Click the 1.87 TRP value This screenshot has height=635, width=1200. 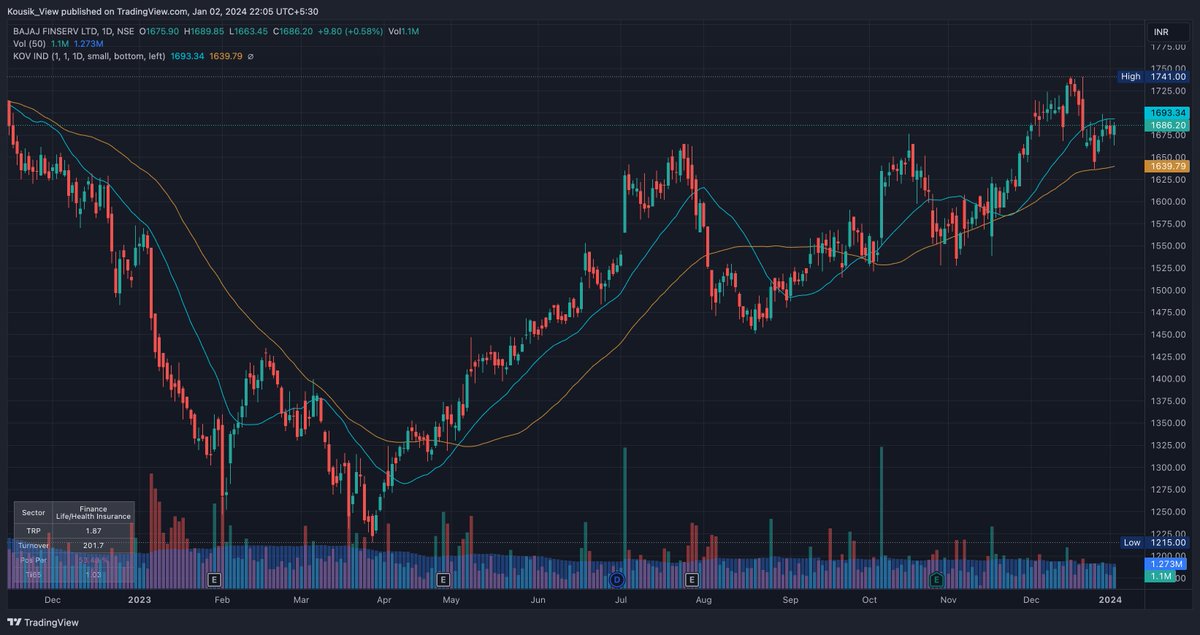[94, 530]
